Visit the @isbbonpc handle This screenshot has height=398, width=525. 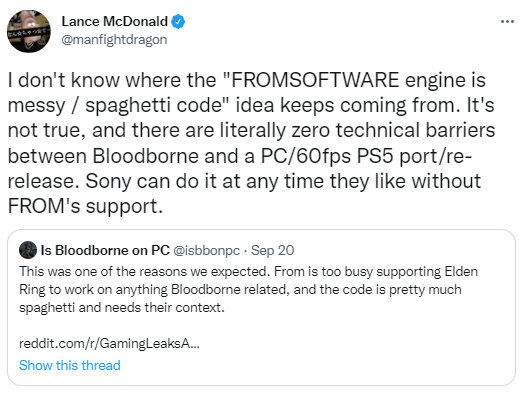[x=206, y=250]
